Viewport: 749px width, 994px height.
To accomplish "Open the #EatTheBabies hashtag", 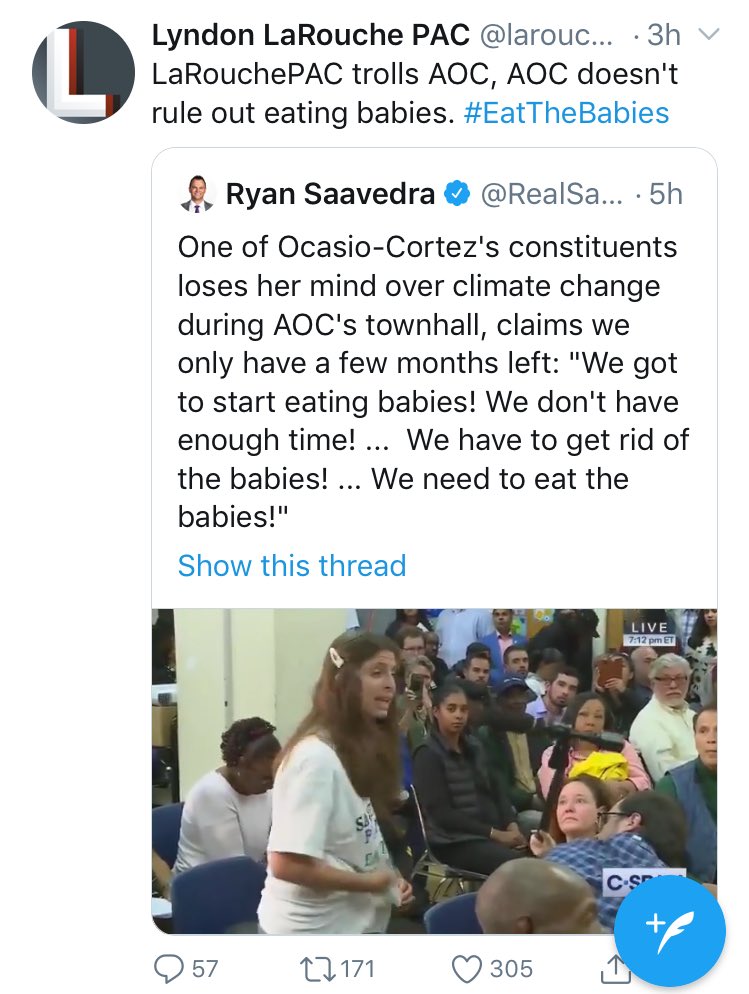I will click(567, 113).
